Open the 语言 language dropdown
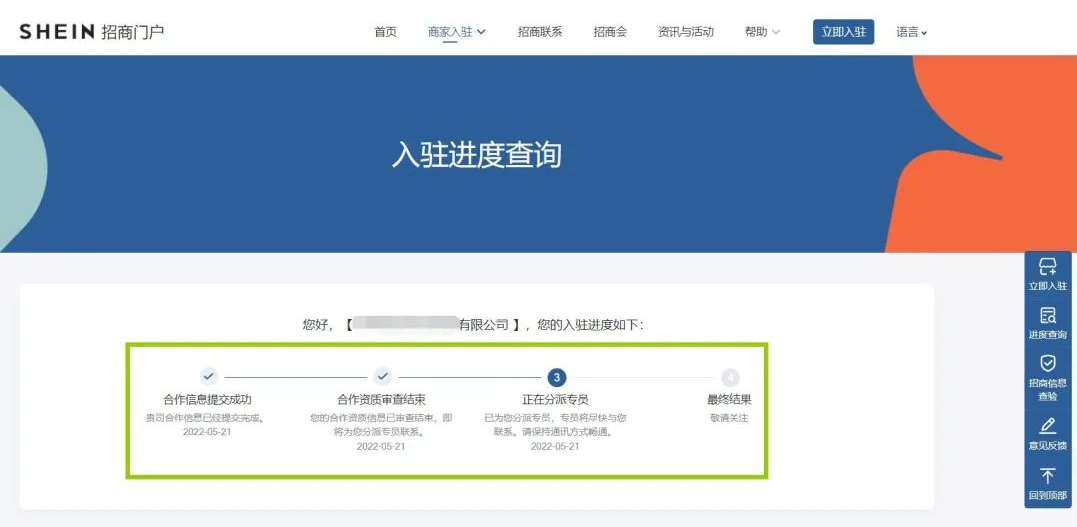1077x527 pixels. pyautogui.click(x=911, y=32)
